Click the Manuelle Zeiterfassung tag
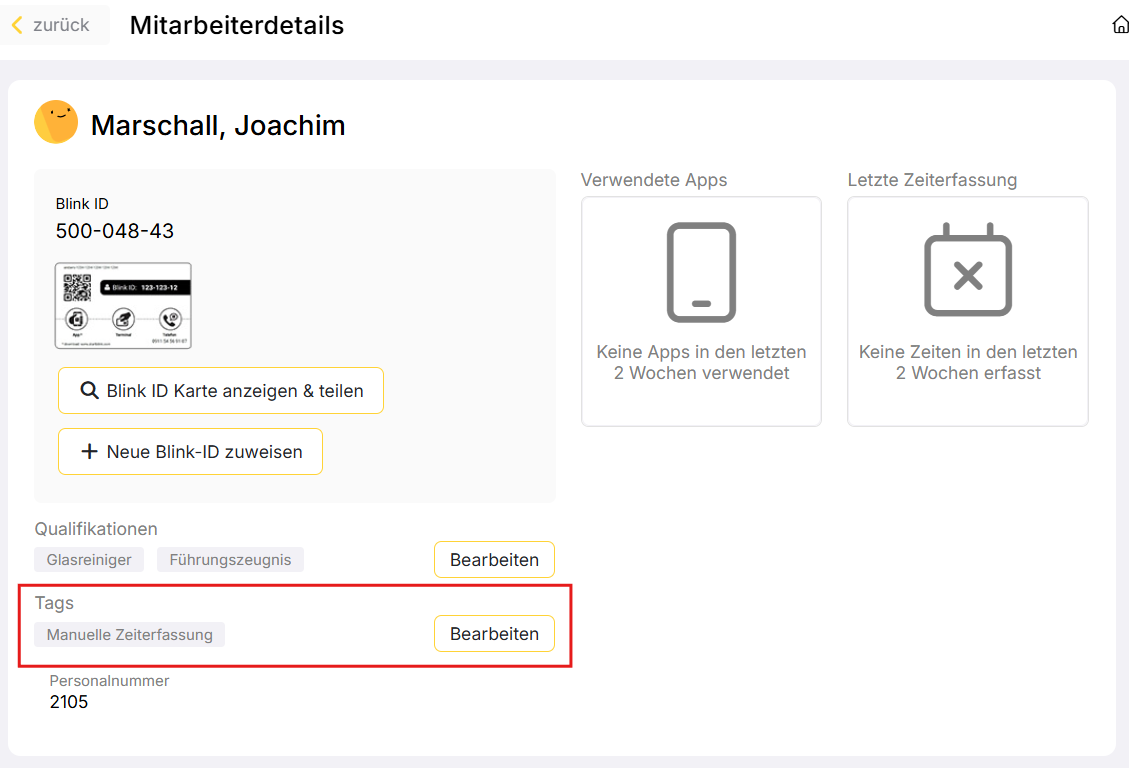The image size is (1129, 768). coord(129,634)
